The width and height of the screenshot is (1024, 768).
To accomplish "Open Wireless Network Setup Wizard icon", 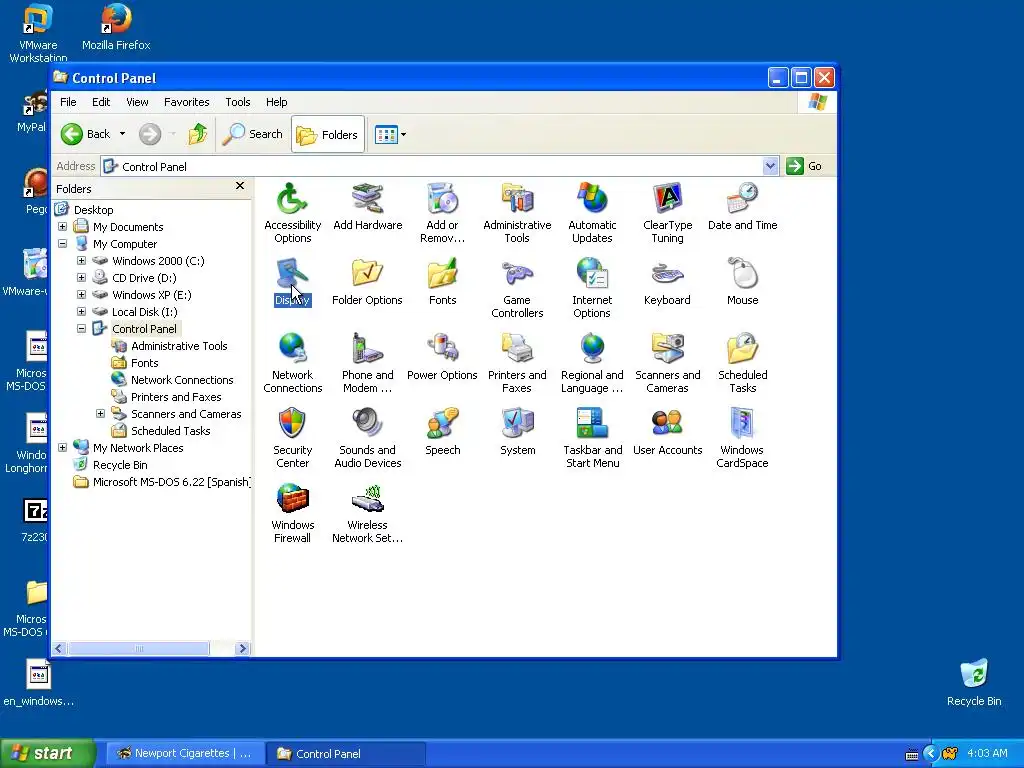I will (x=367, y=513).
